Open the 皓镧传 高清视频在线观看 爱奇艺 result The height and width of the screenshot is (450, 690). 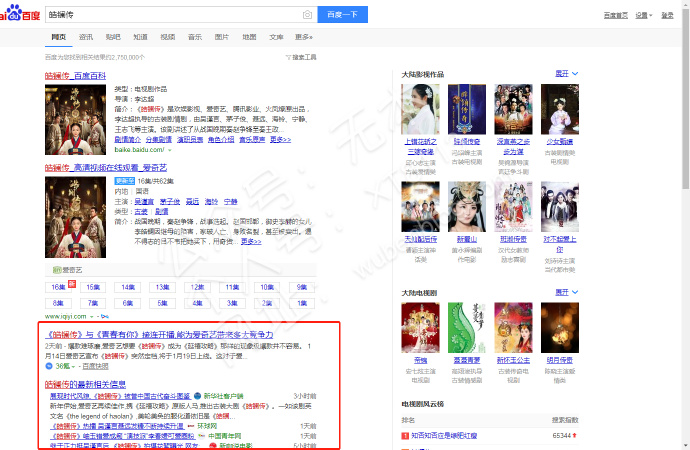[106, 168]
